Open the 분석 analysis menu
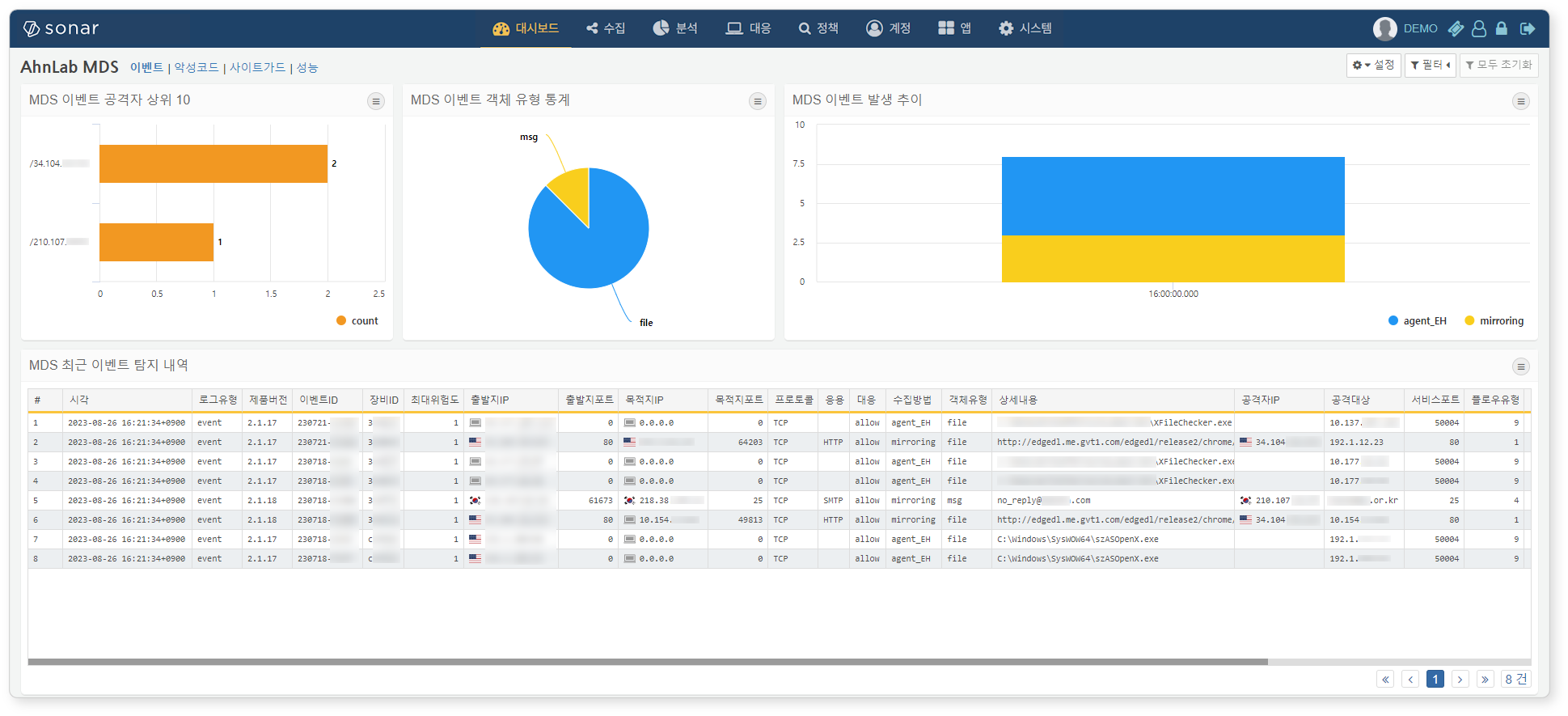 coord(675,28)
